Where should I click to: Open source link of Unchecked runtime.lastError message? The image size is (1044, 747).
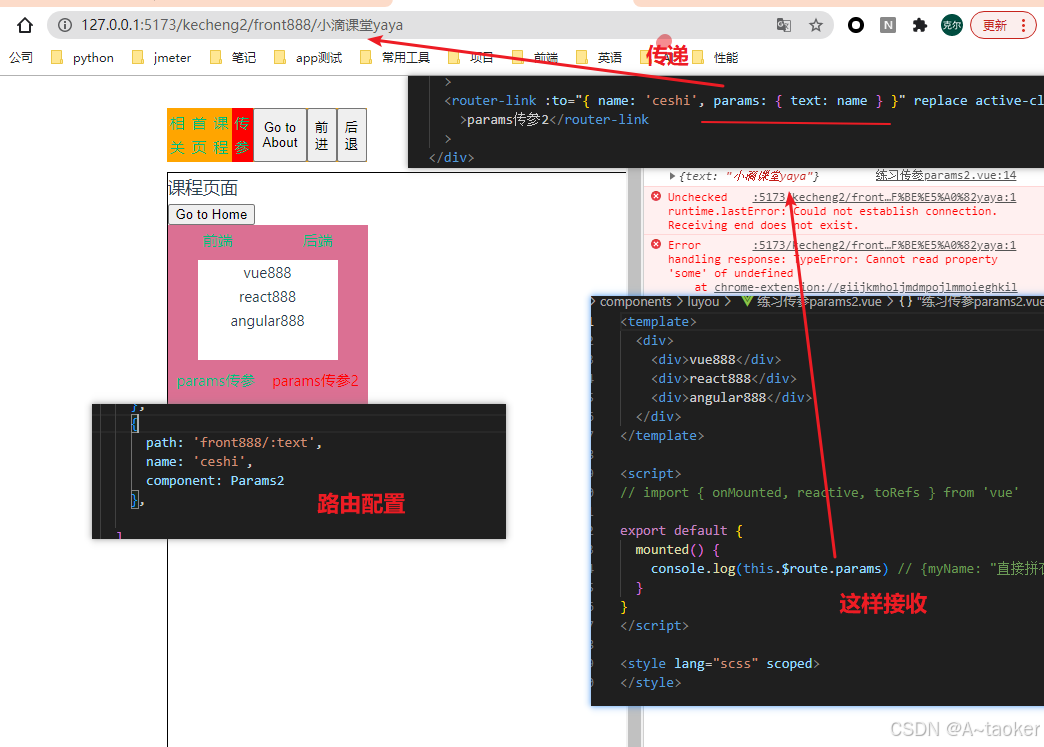pos(884,197)
